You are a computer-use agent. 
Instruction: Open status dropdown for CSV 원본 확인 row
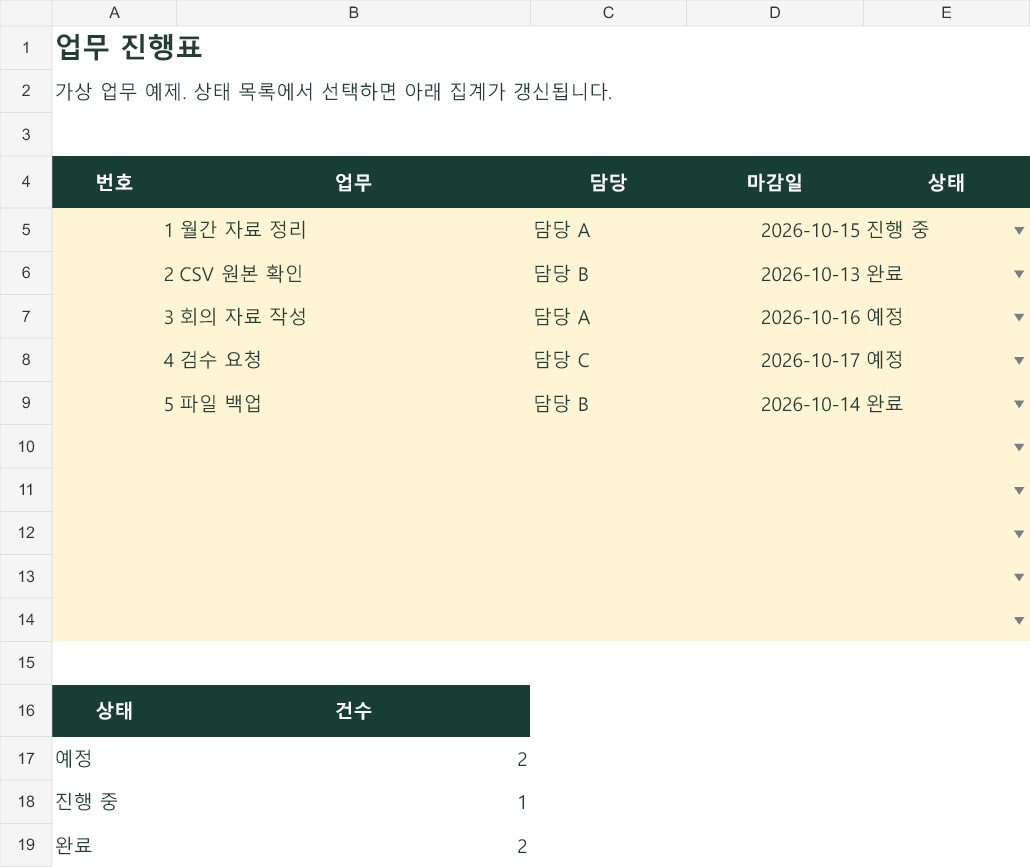pos(1019,274)
